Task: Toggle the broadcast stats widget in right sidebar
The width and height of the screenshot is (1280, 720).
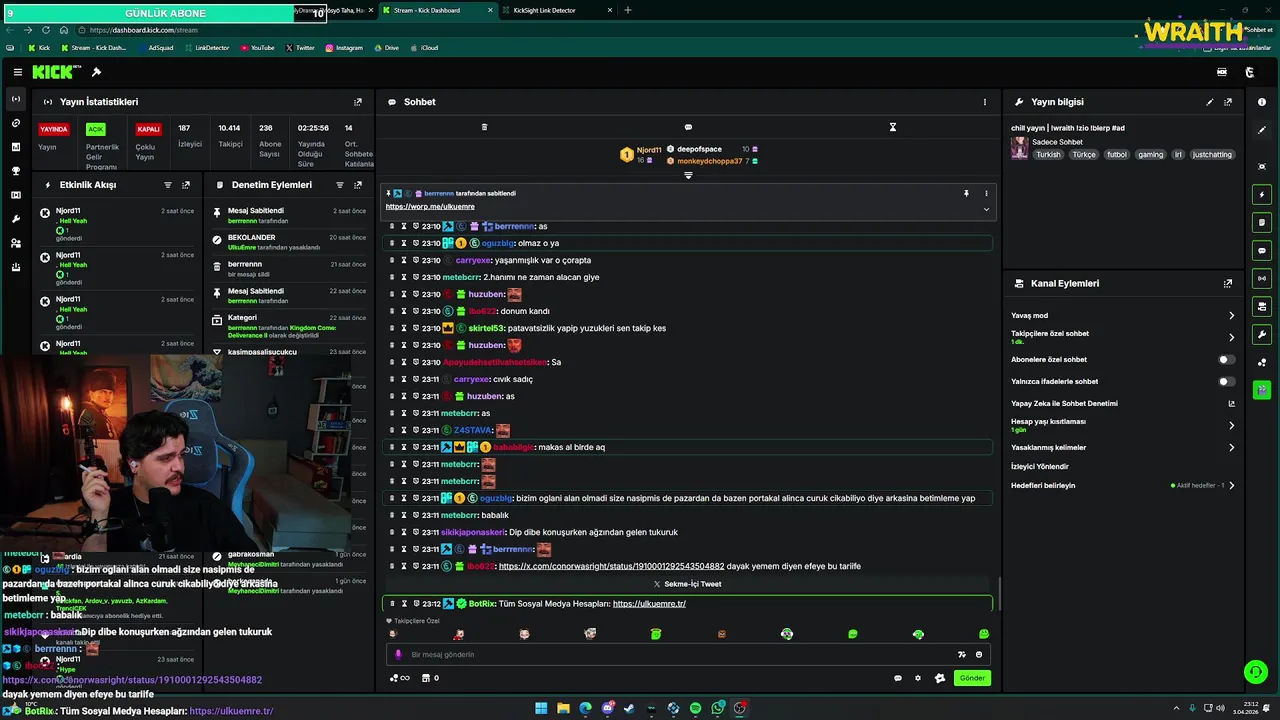Action: (1262, 278)
